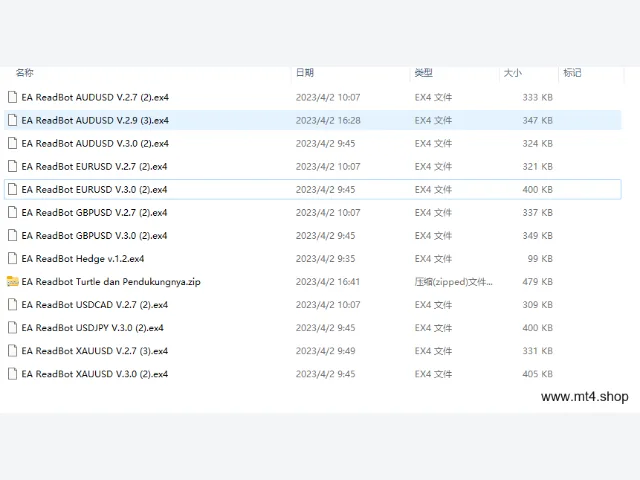Select file name EA ReadBot GBPUSD V.2.7 (2).ex4
Viewport: 640px width, 480px height.
pos(94,213)
